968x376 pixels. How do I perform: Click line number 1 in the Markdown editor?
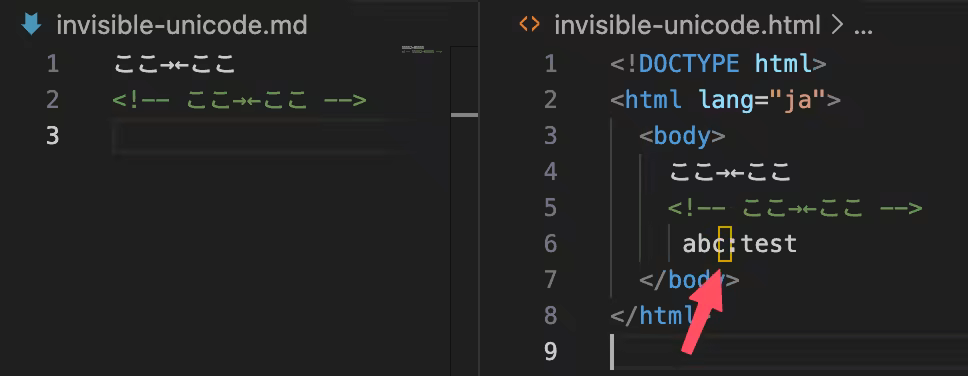pos(52,64)
